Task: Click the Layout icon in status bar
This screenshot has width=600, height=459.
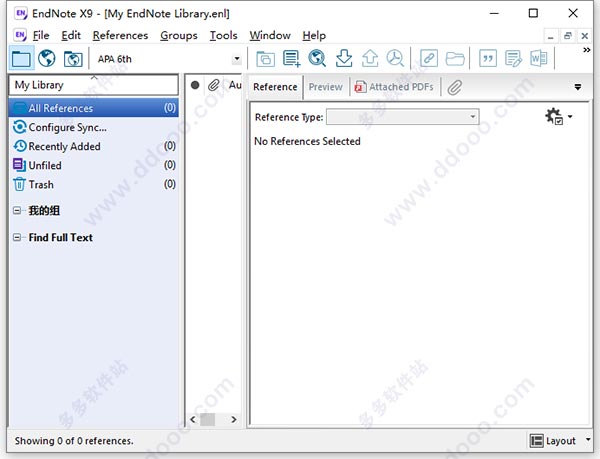Action: click(x=536, y=441)
